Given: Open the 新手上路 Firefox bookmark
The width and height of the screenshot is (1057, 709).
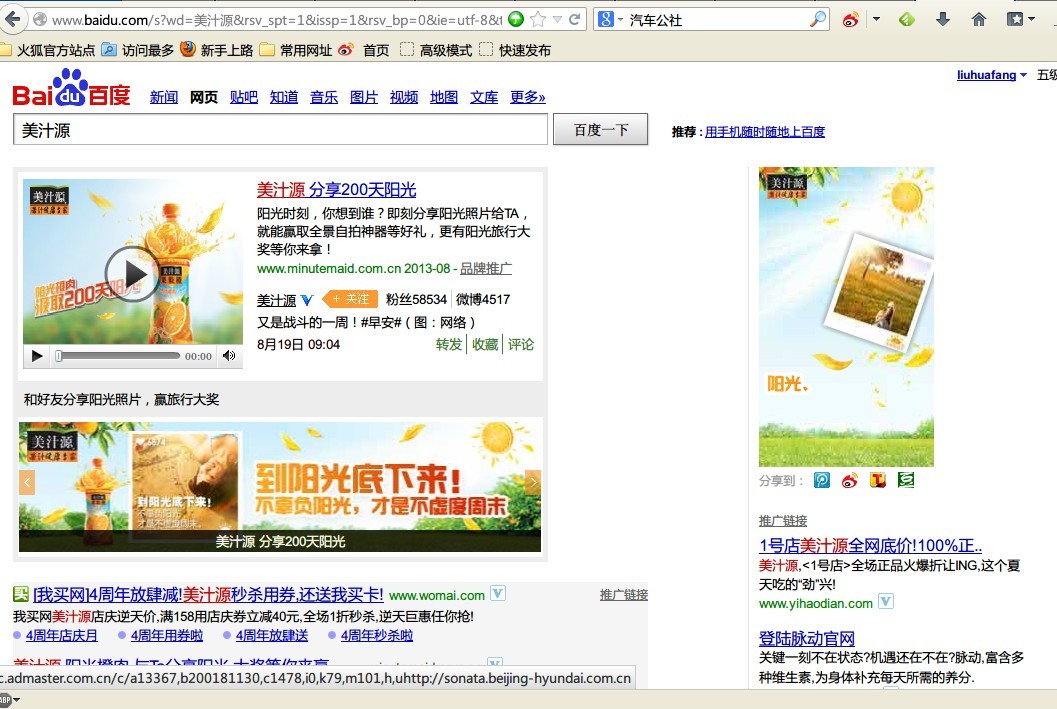Looking at the screenshot, I should (x=217, y=51).
